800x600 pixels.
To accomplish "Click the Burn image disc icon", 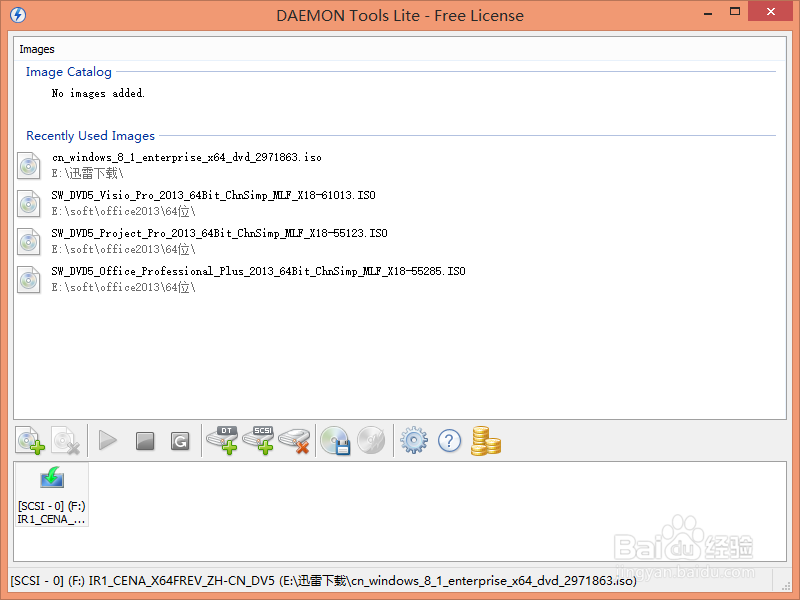I will coord(371,440).
